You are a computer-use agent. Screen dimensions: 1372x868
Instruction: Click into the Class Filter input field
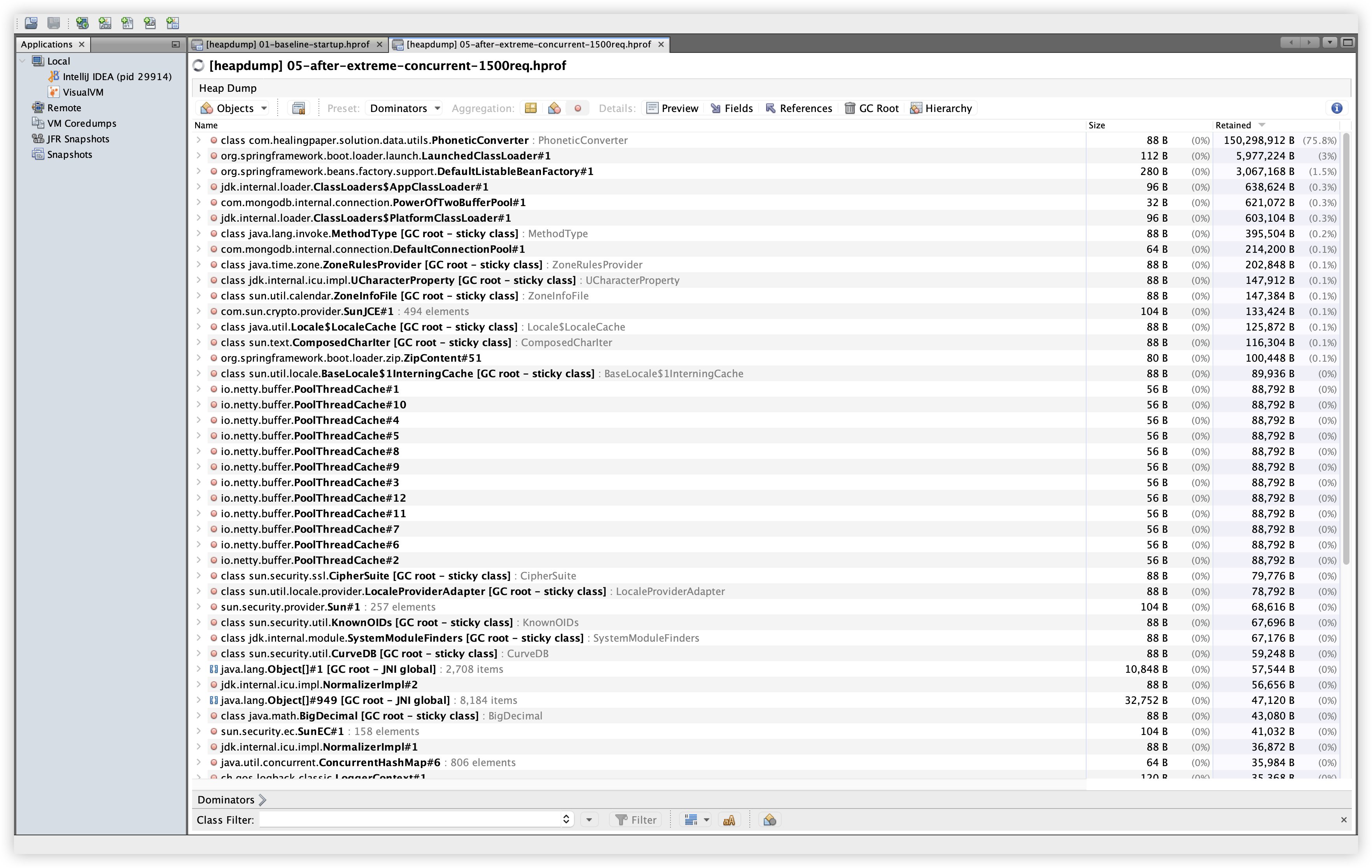(410, 819)
